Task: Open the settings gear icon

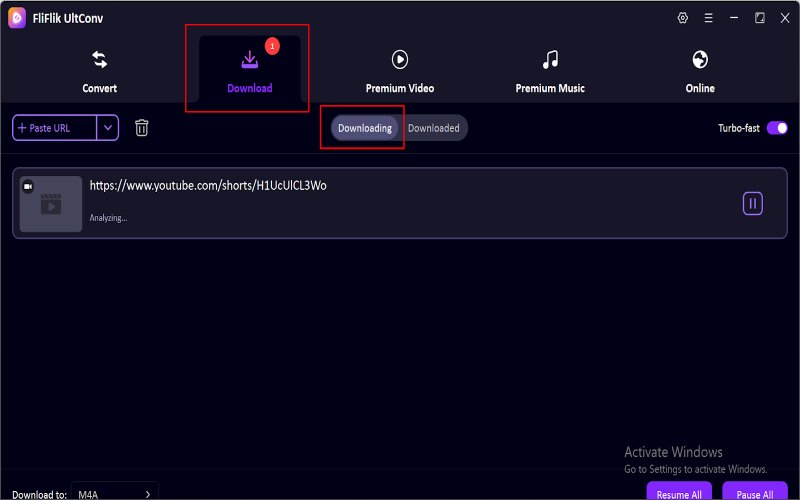Action: (683, 18)
